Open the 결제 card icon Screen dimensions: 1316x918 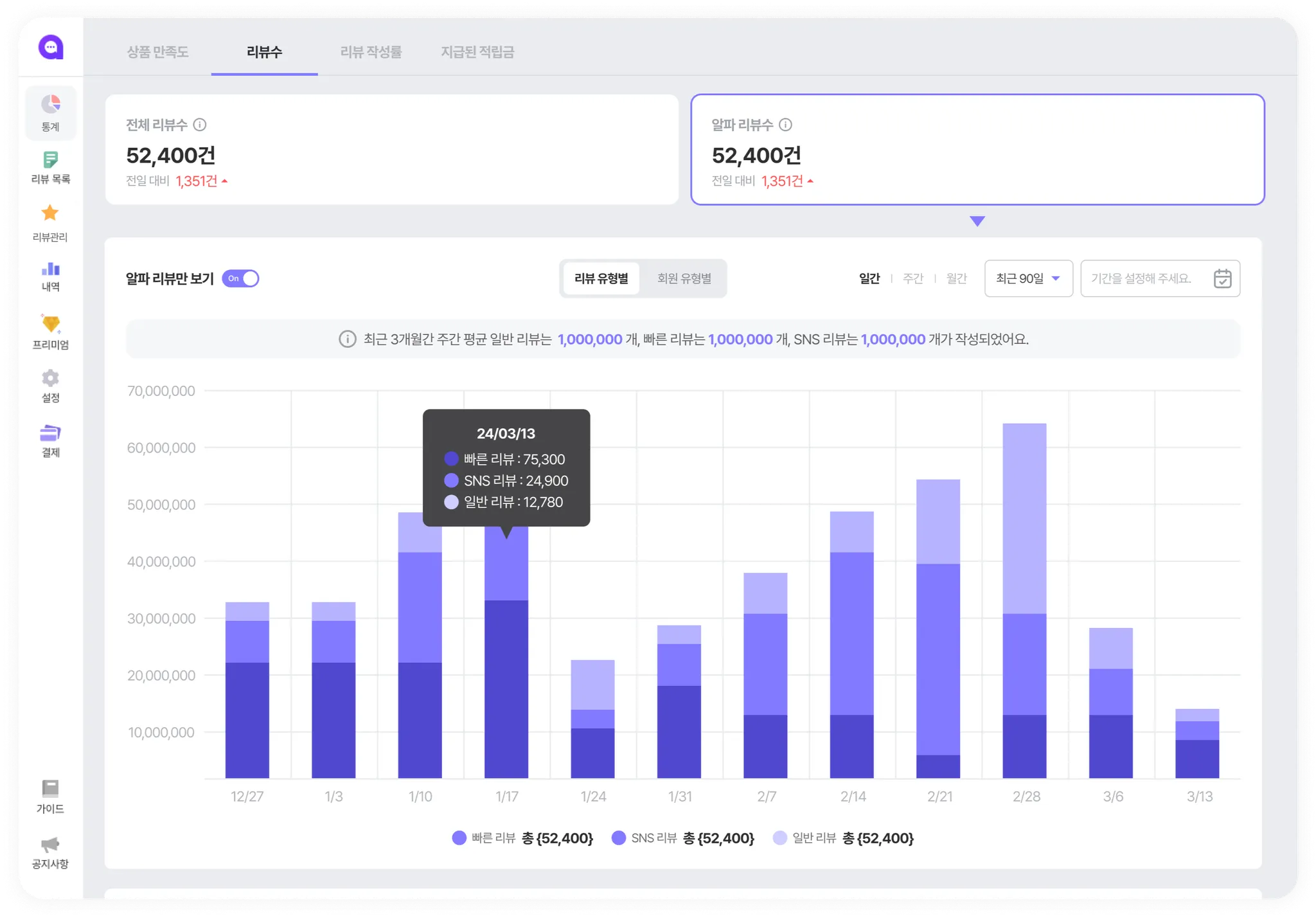tap(51, 433)
